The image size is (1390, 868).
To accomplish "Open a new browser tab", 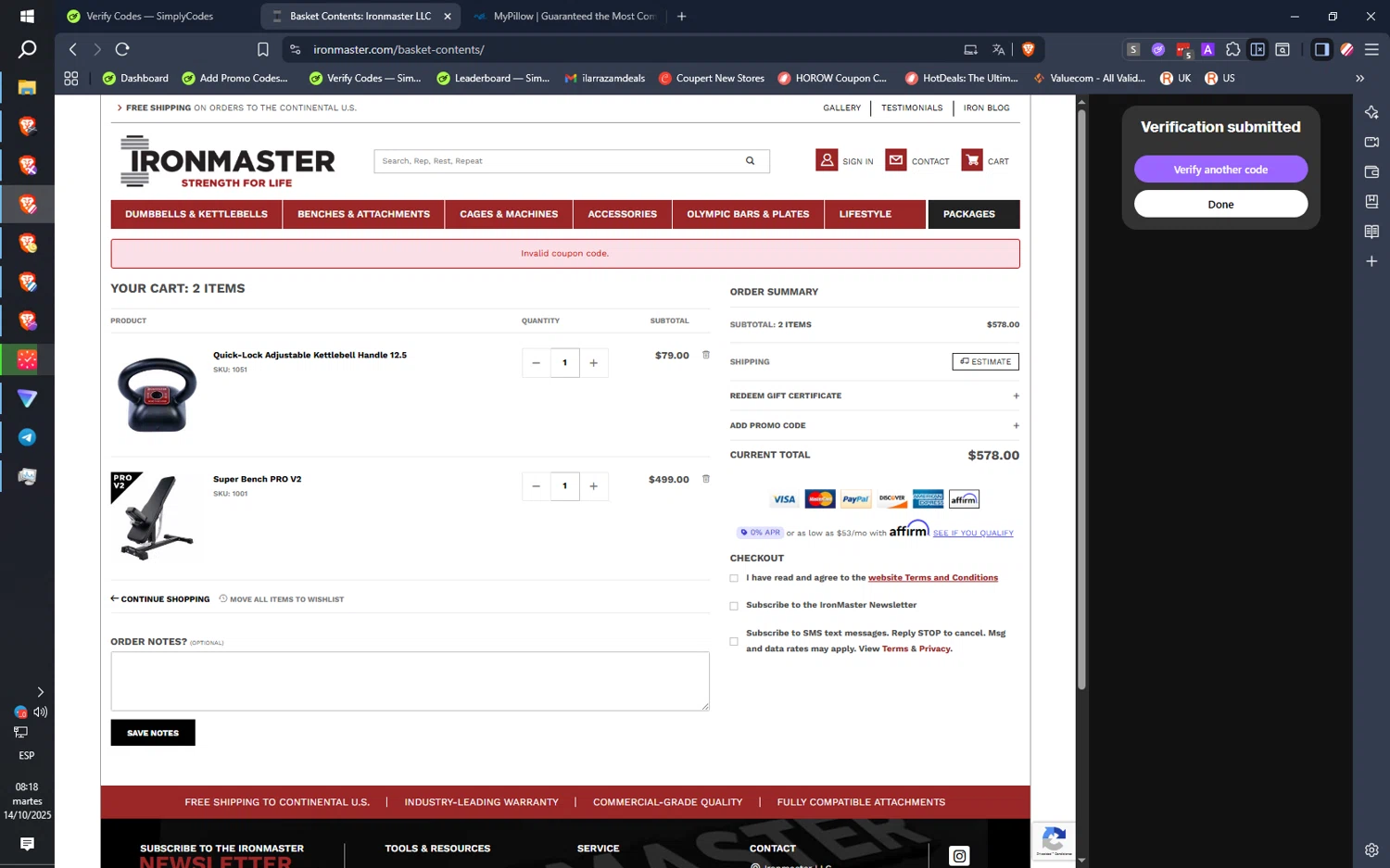I will pyautogui.click(x=682, y=16).
